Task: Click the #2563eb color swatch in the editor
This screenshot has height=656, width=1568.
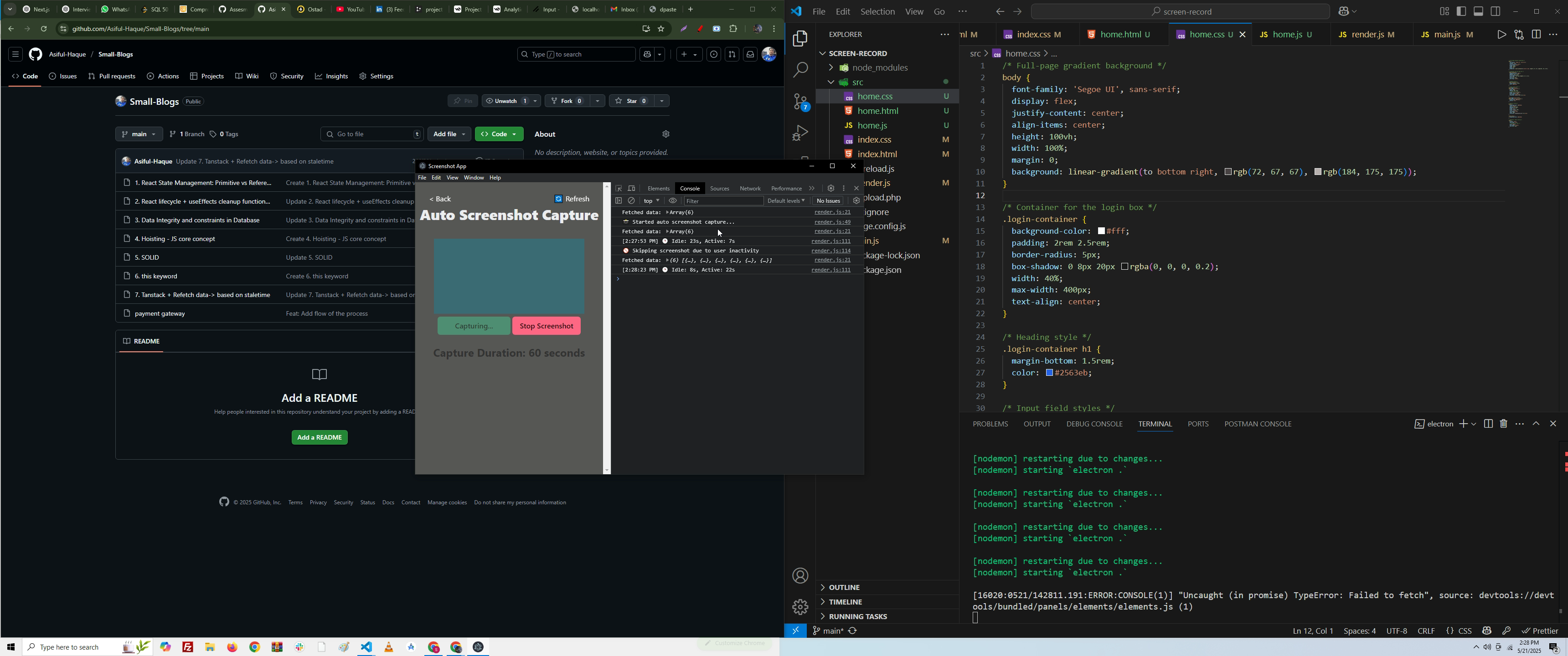Action: pos(1049,373)
